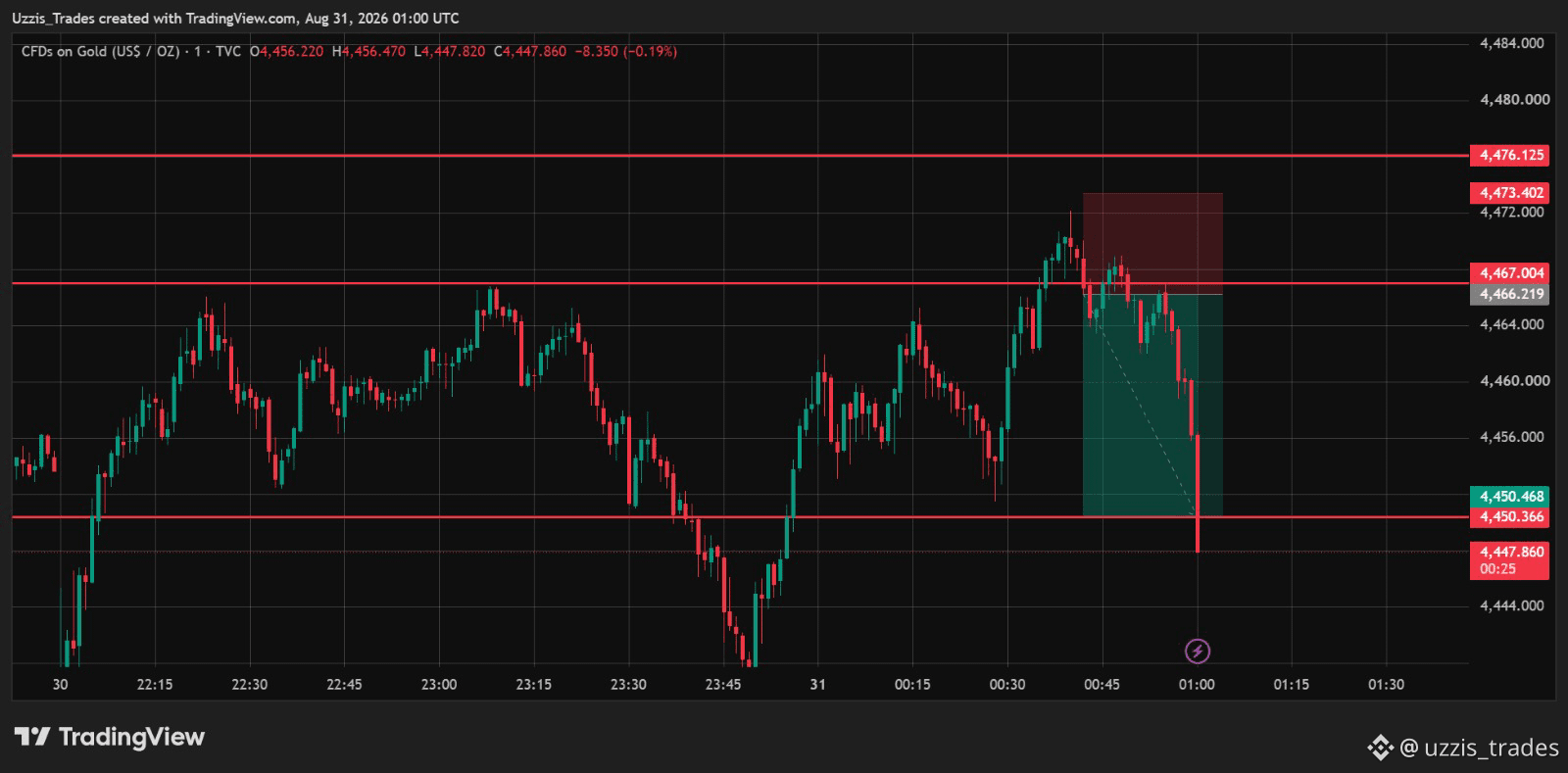This screenshot has width=1568, height=773.
Task: Click the 4,444.000 price scale value
Action: click(x=1513, y=605)
